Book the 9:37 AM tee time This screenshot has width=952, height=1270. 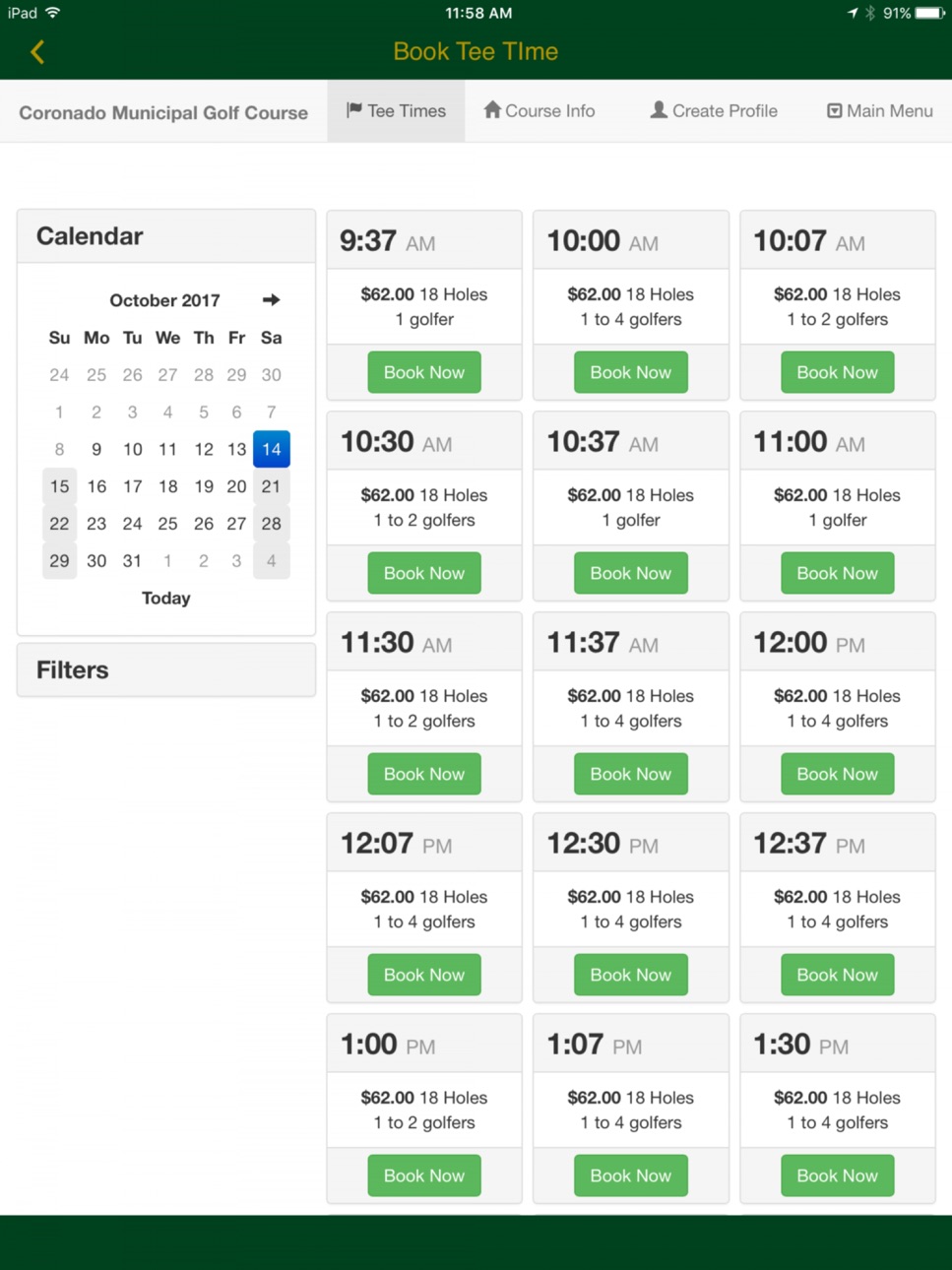pyautogui.click(x=424, y=372)
